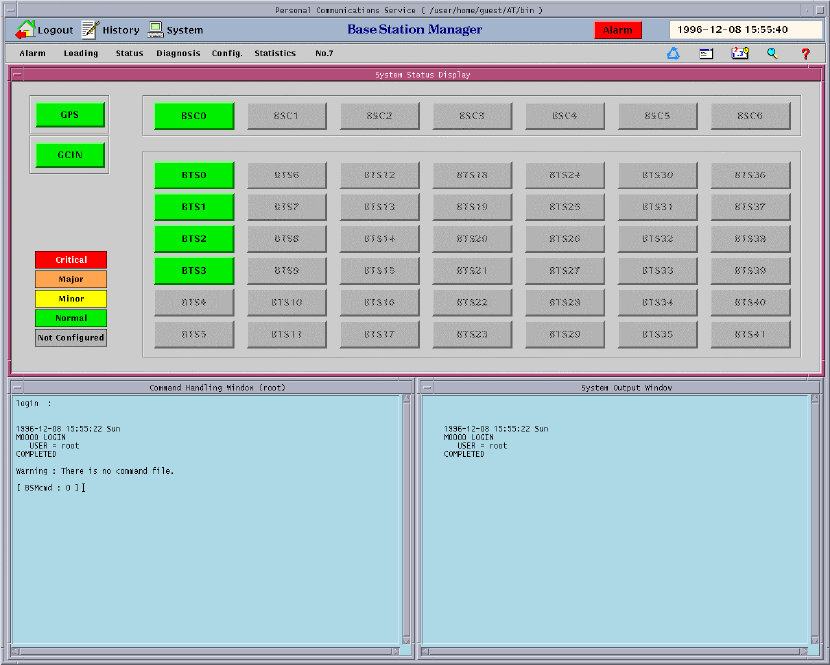This screenshot has width=830, height=665.
Task: Open History via the notepad pencil icon
Action: point(90,30)
